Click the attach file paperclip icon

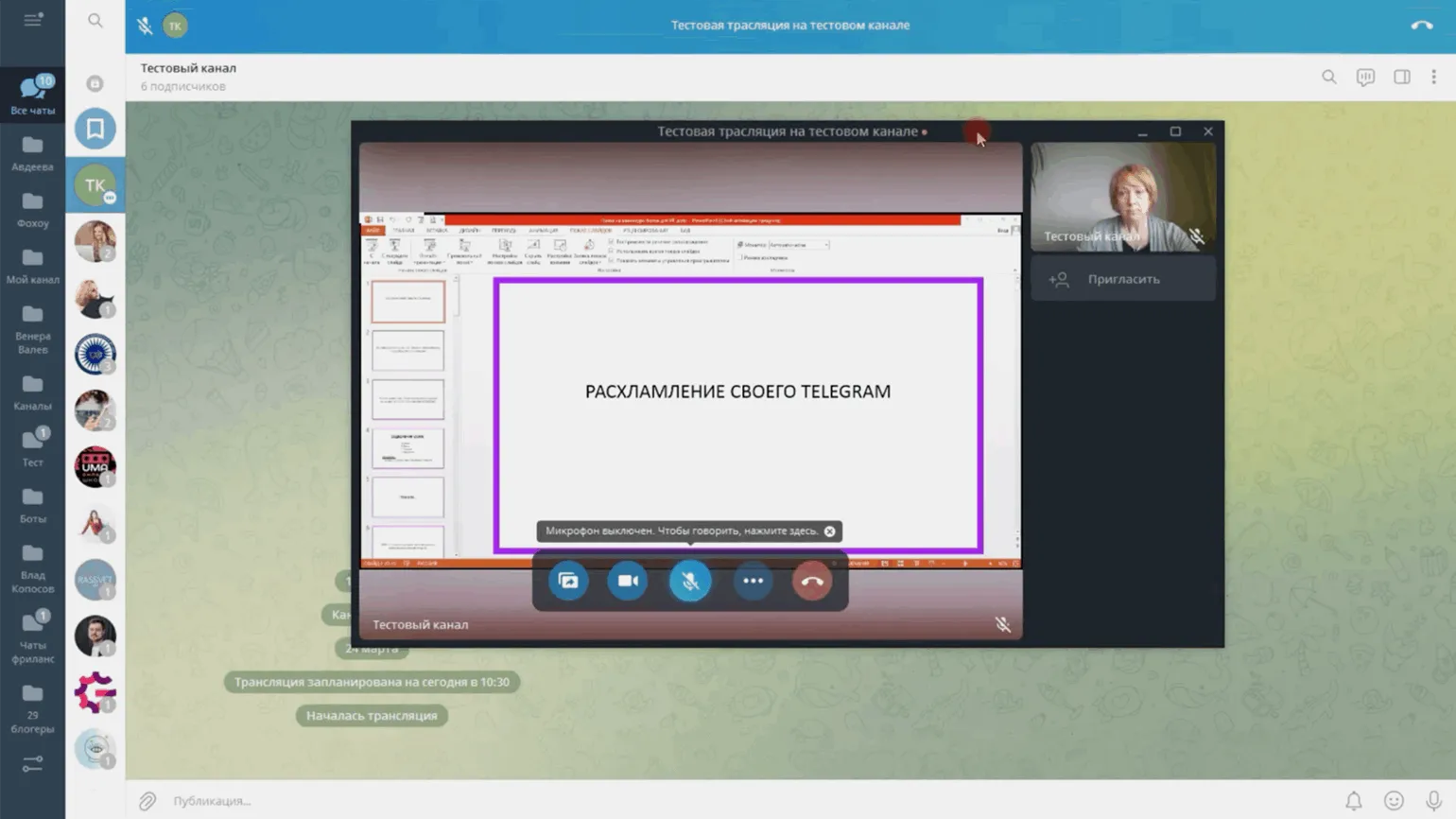click(x=147, y=801)
